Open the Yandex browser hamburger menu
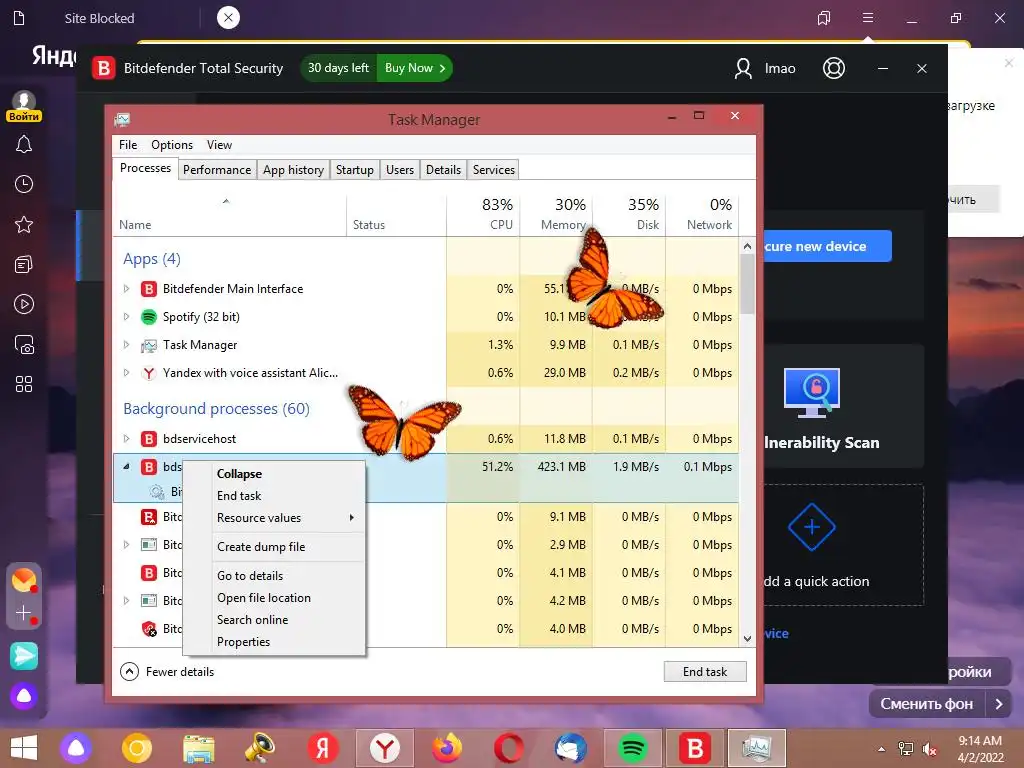 [x=868, y=18]
